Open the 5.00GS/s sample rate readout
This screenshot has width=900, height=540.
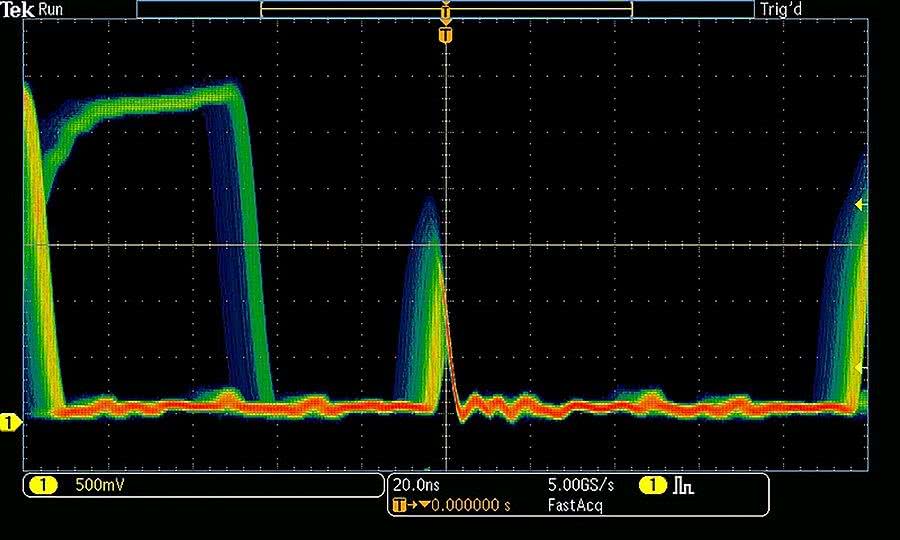point(580,485)
